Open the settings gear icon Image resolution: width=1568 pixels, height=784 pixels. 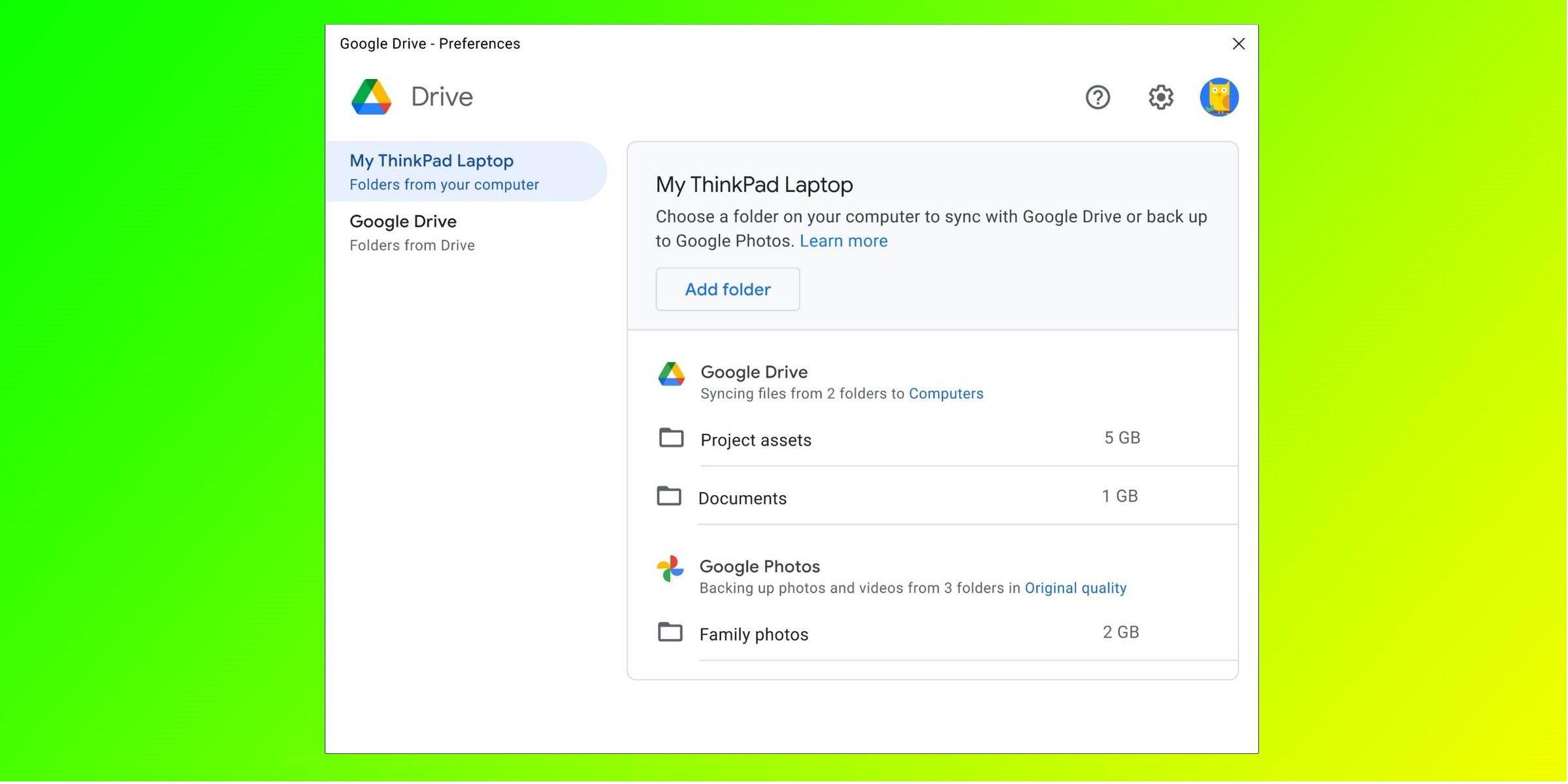click(x=1160, y=97)
